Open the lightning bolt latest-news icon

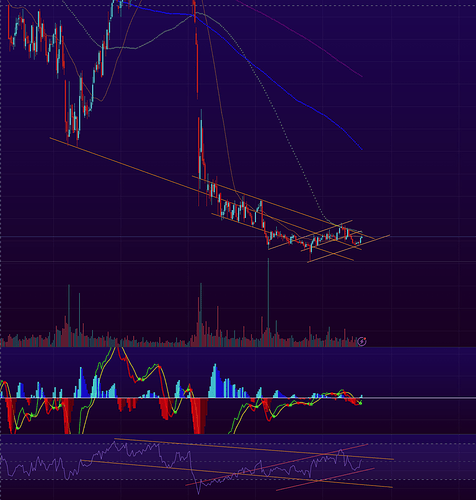point(362,341)
